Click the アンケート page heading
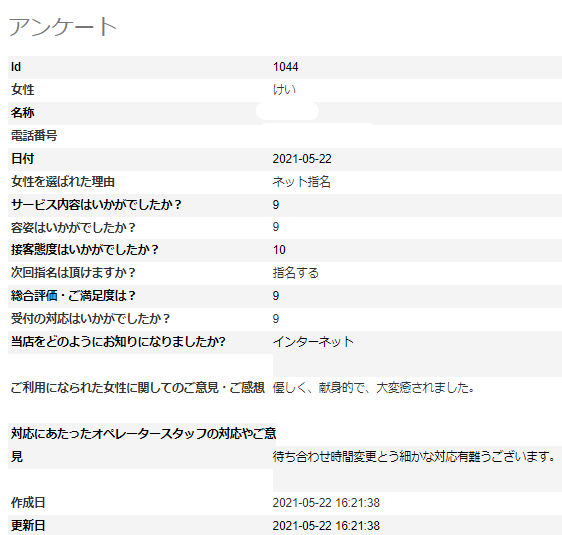562x535 pixels. (x=63, y=27)
